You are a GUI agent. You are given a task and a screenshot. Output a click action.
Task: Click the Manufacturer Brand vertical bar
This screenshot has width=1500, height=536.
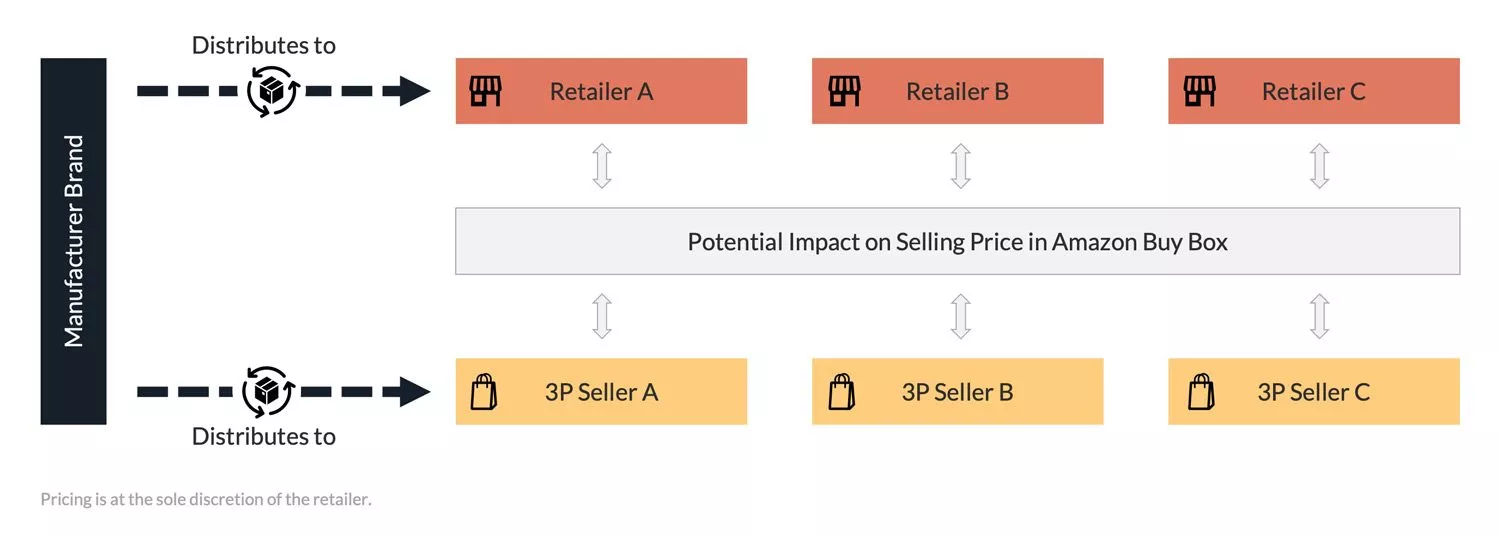click(x=73, y=241)
